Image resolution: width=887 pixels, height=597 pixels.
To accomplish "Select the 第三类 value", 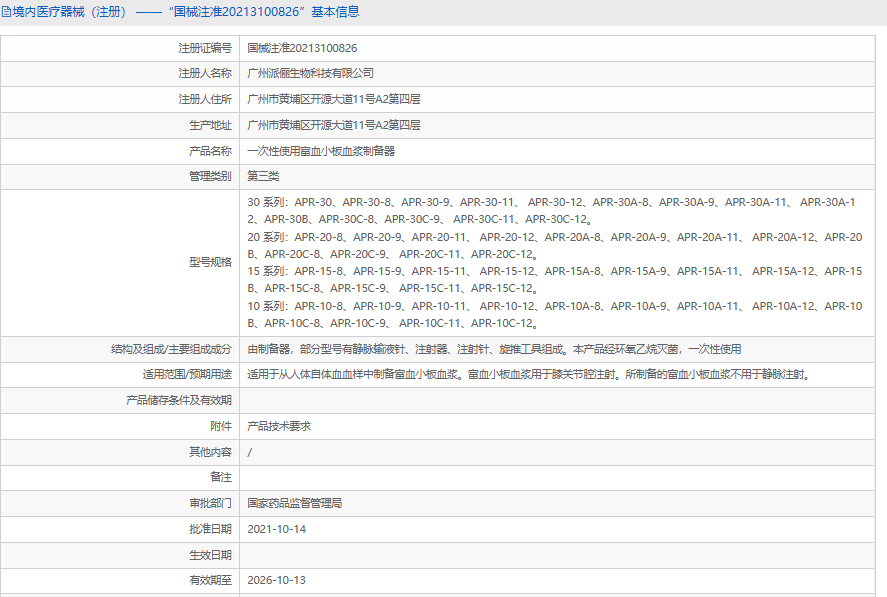I will click(263, 177).
